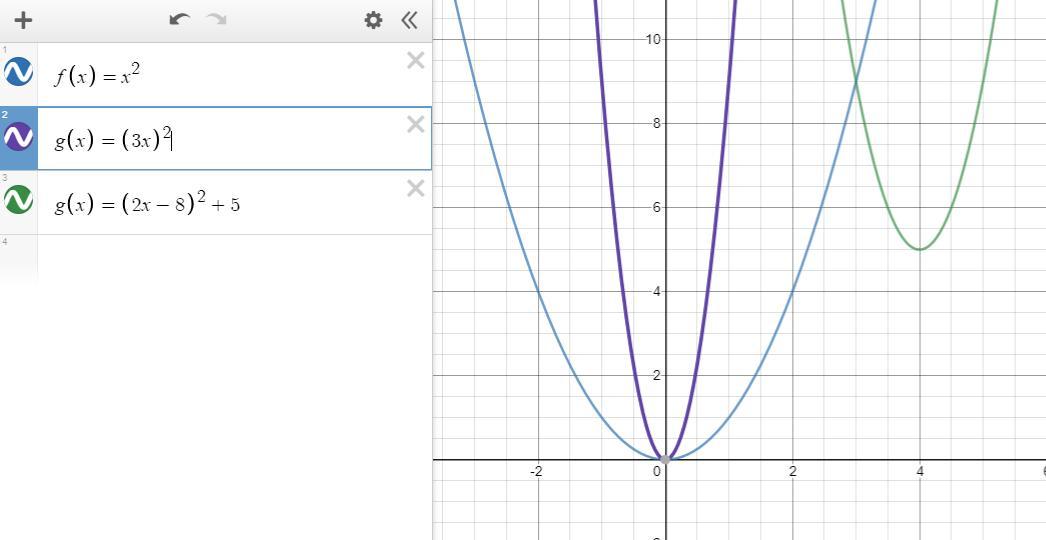Screen dimensions: 1046x540
Task: Open the expression list settings gear
Action: click(374, 20)
